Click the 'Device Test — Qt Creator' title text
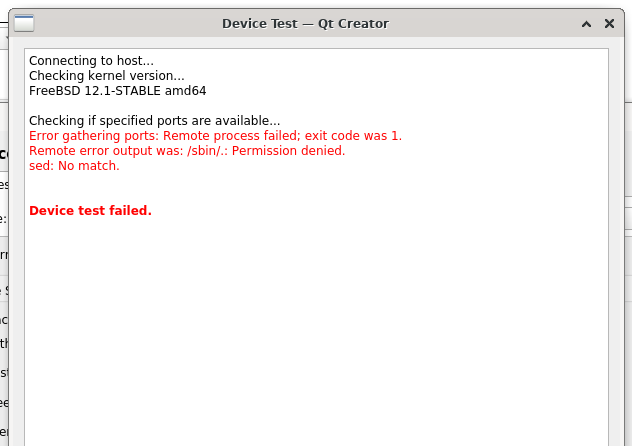This screenshot has width=632, height=446. tap(305, 24)
